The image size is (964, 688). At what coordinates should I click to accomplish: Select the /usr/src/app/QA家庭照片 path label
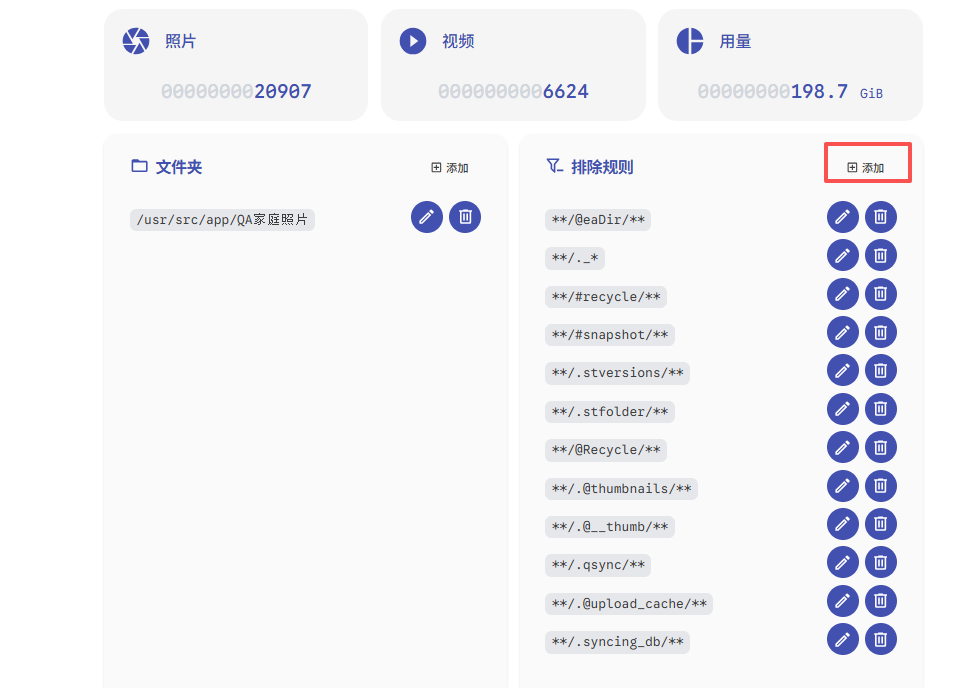point(222,219)
